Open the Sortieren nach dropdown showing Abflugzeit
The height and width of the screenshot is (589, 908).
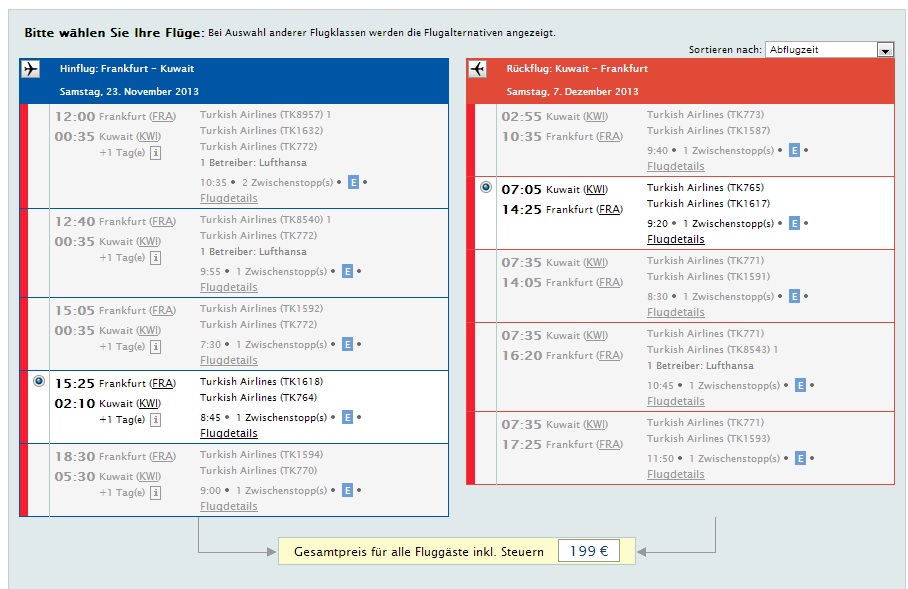(829, 50)
